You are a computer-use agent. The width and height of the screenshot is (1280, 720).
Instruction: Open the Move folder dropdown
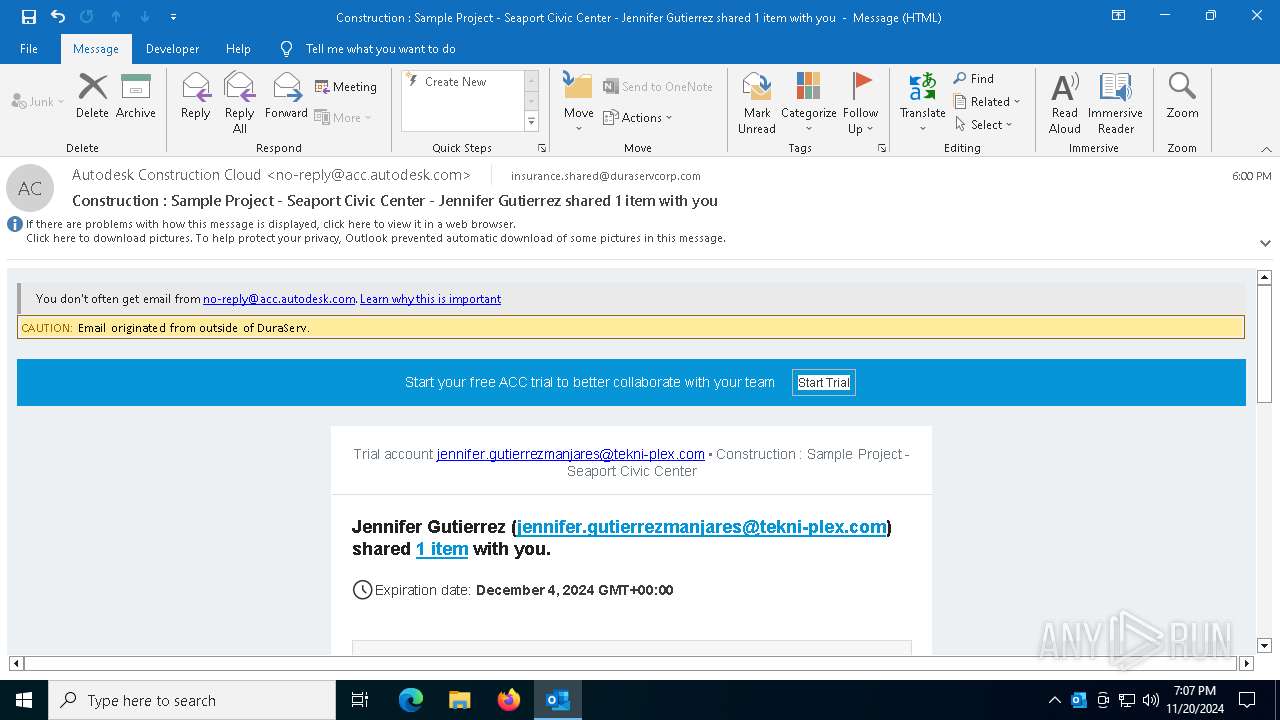[578, 102]
